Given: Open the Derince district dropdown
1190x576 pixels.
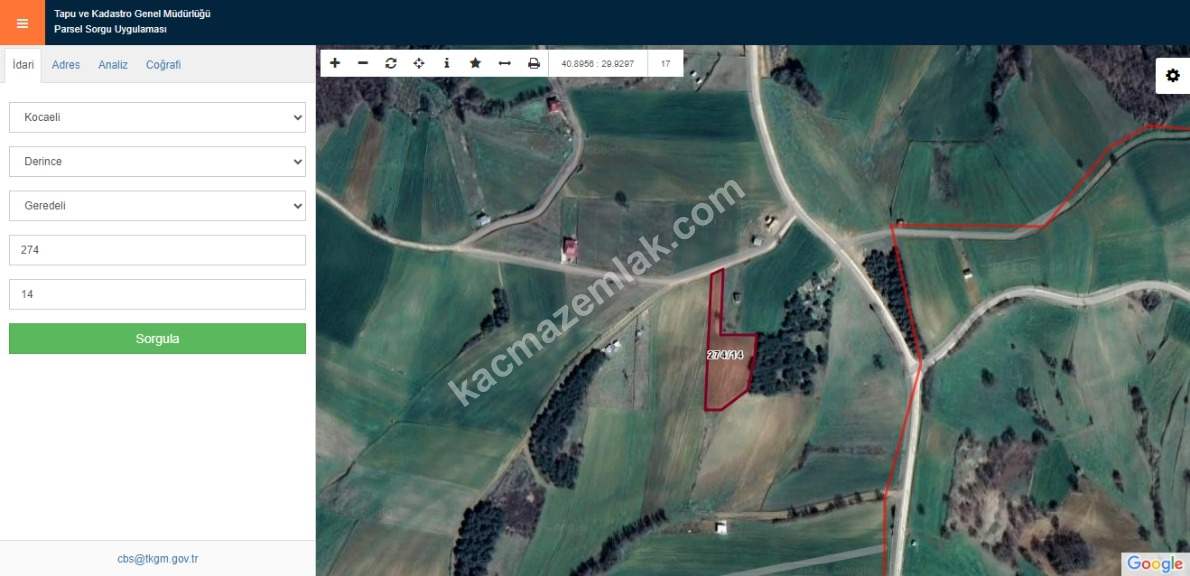Looking at the screenshot, I should pyautogui.click(x=157, y=161).
